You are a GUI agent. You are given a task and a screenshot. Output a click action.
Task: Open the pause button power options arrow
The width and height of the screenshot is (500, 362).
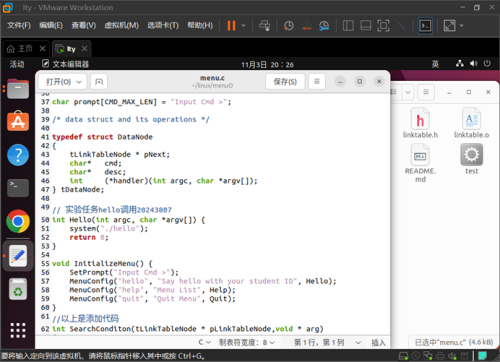click(243, 26)
